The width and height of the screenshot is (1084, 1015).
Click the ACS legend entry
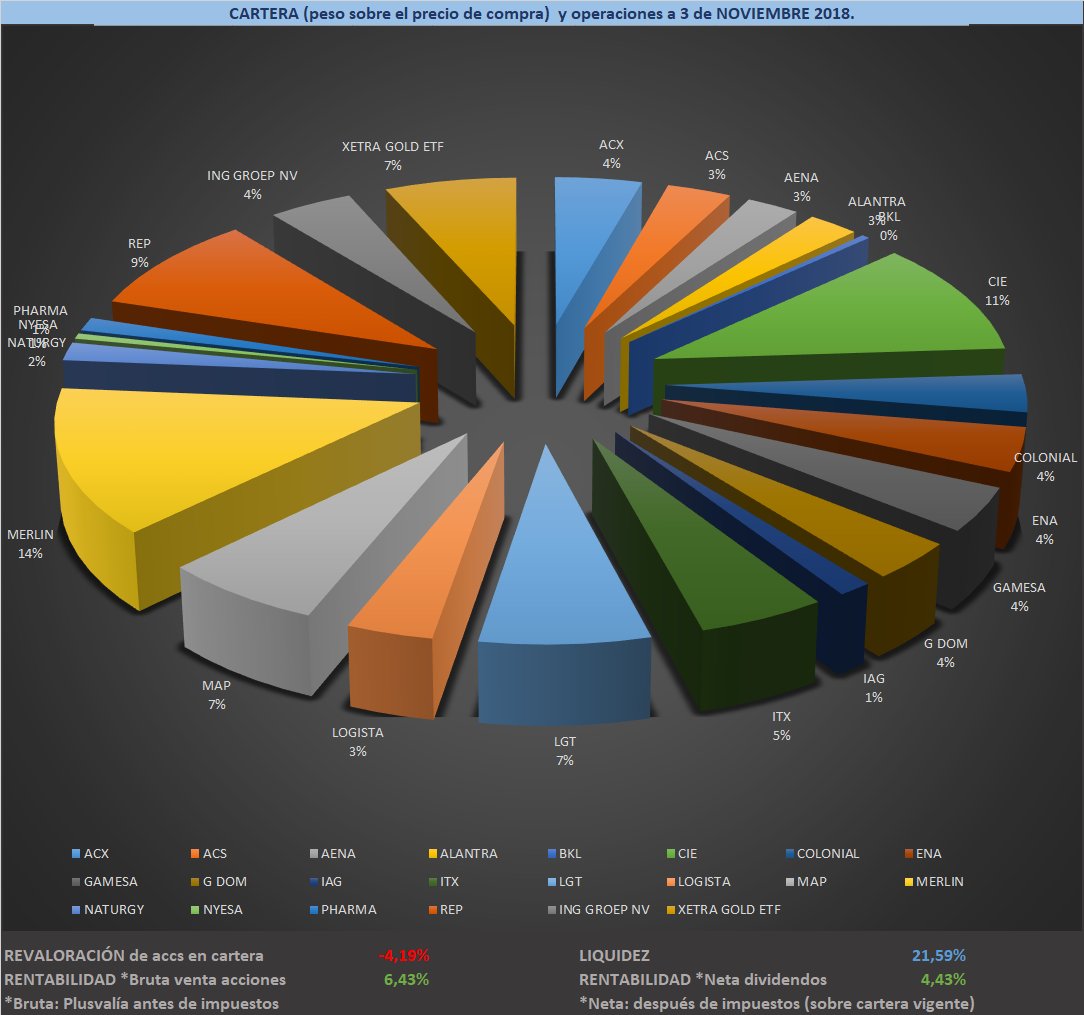click(x=209, y=854)
